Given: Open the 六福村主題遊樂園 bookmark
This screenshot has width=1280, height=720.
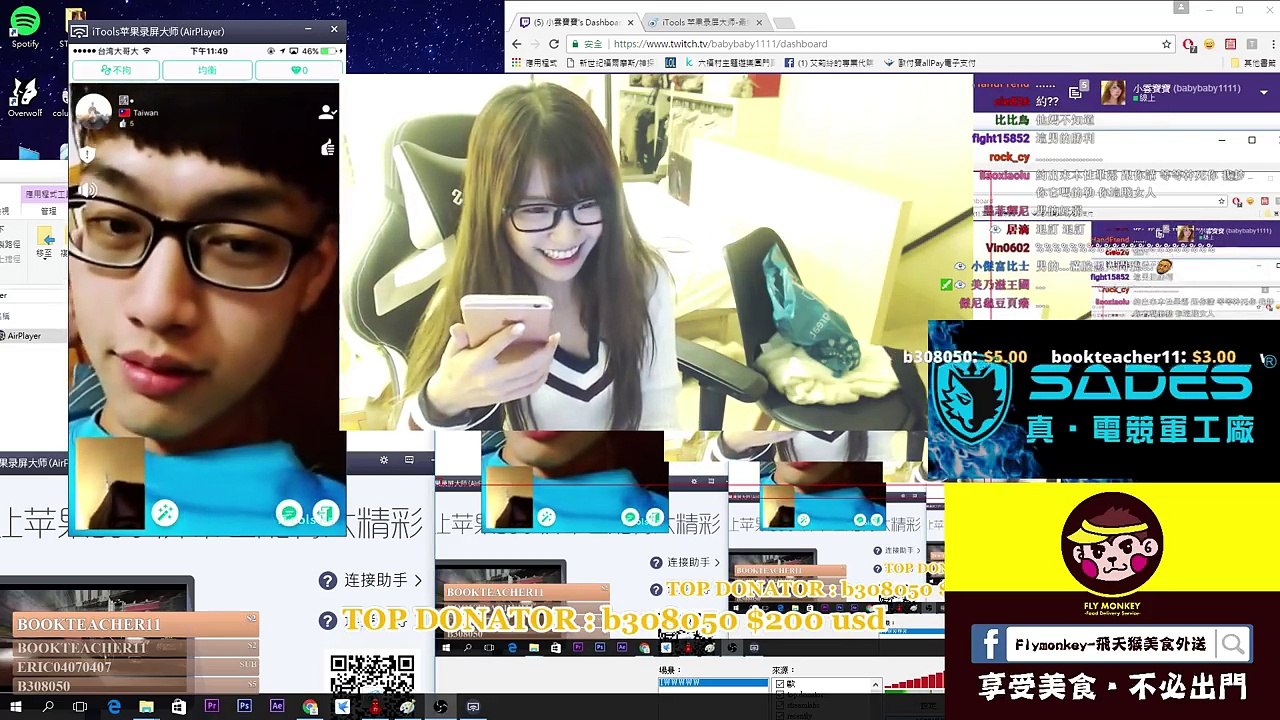Looking at the screenshot, I should (729, 63).
